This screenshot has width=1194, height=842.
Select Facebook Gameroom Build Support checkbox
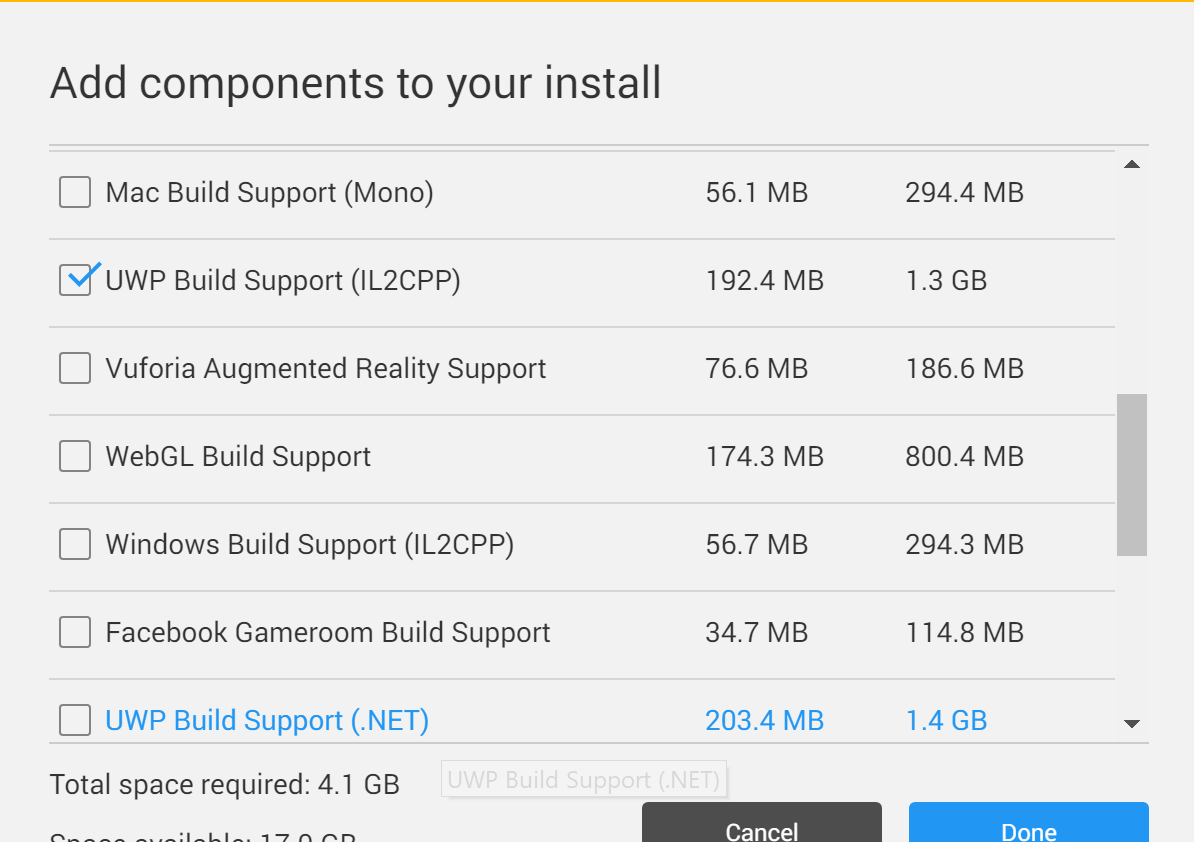tap(74, 632)
